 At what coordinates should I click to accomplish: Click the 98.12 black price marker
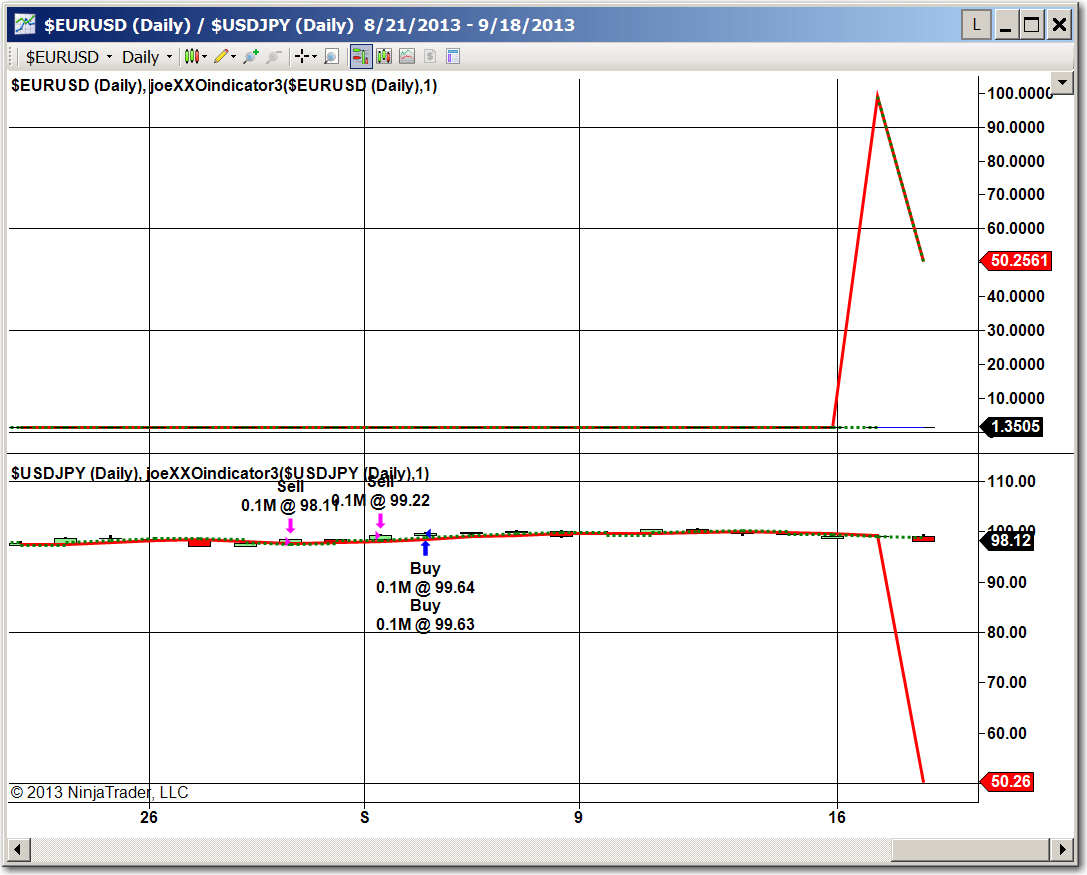[x=1007, y=541]
